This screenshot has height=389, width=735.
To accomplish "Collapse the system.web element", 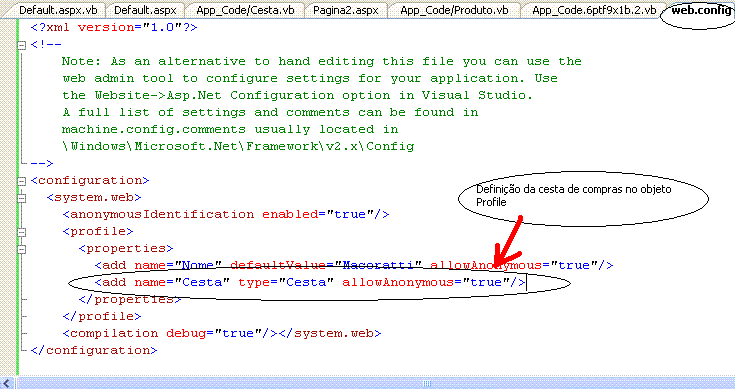I will (22, 198).
